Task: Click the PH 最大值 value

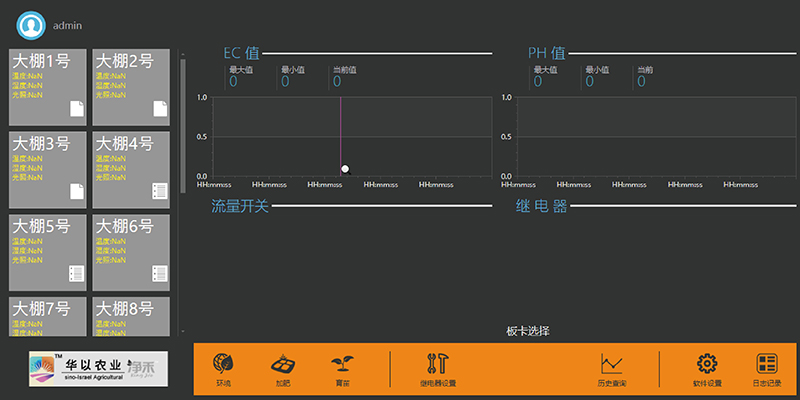Action: pos(538,82)
